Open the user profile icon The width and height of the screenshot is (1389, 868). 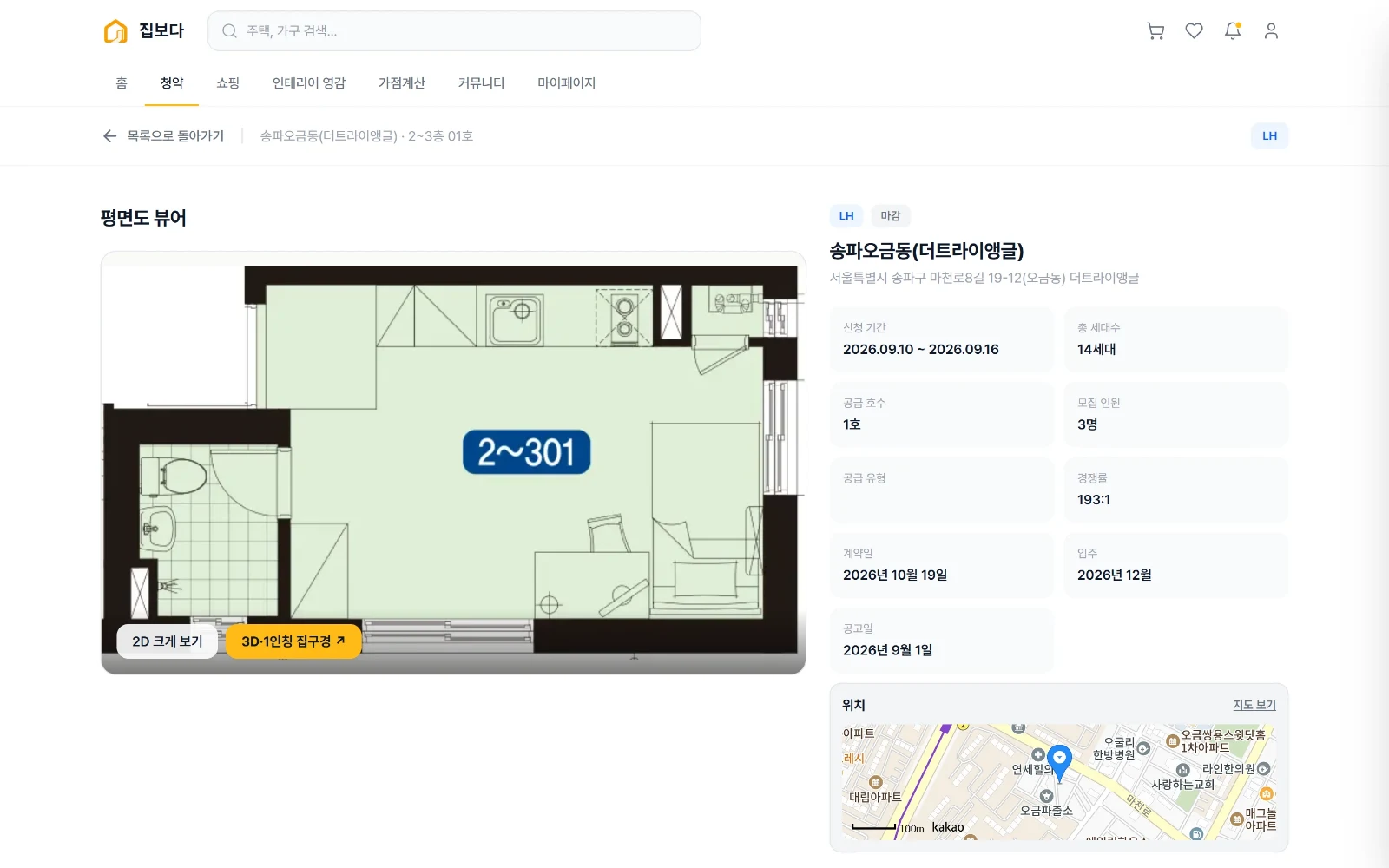point(1271,31)
